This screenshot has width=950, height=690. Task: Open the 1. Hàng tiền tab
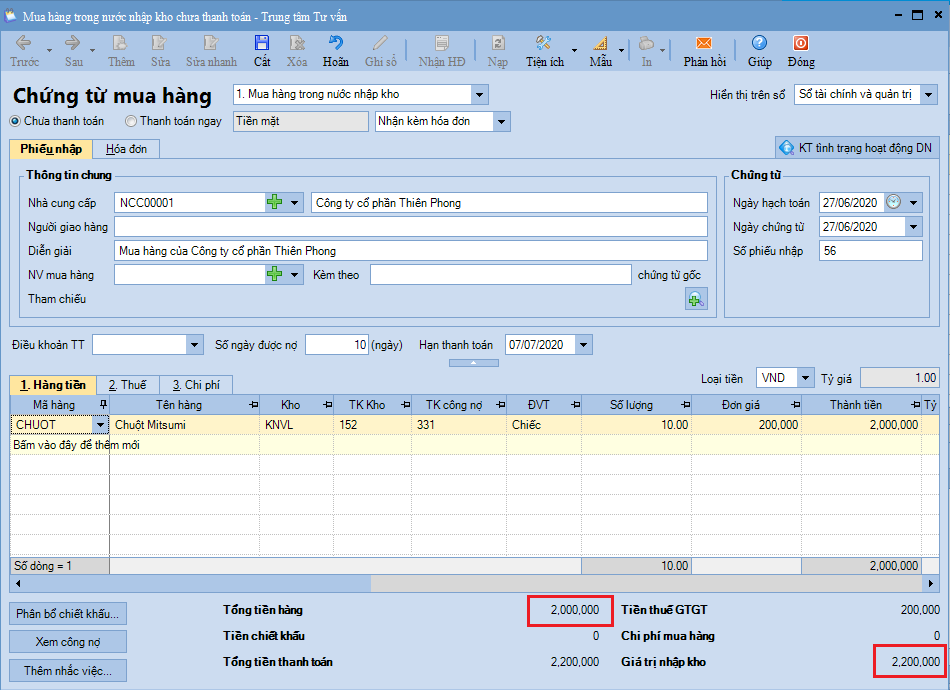pos(53,385)
